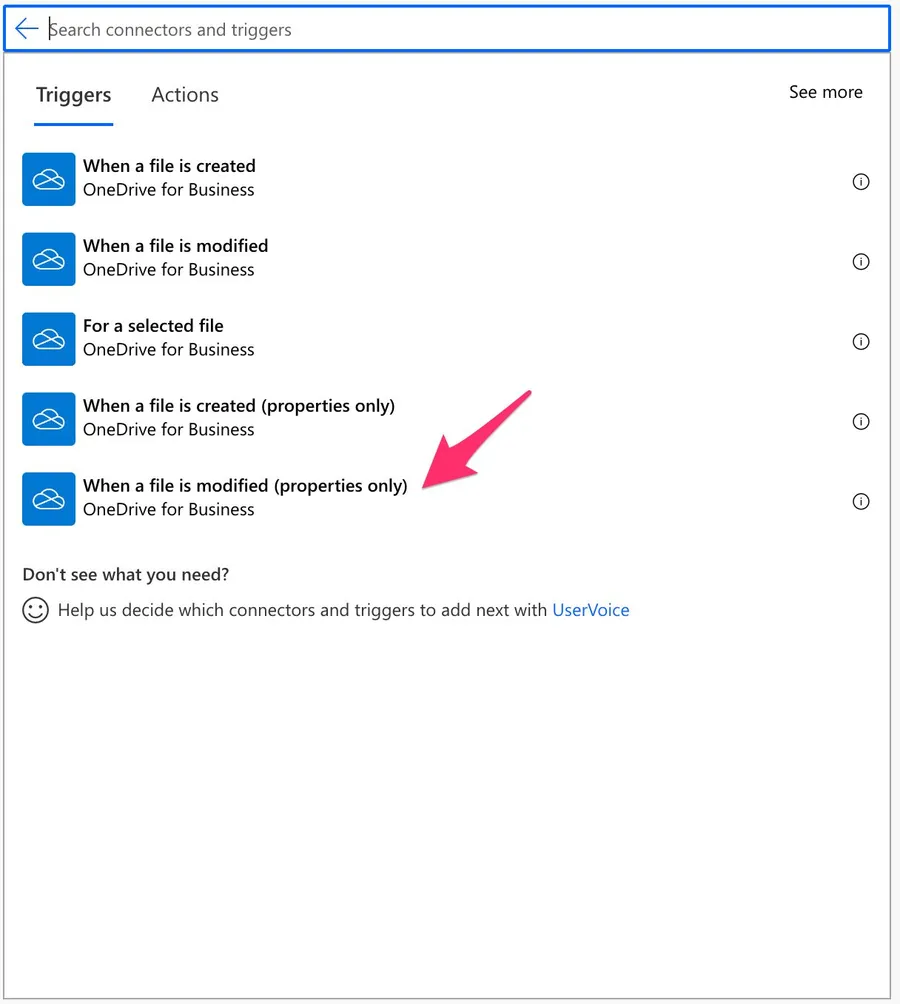Click OneDrive cloud icon for 'For a selected file'
The height and width of the screenshot is (1004, 900).
(x=49, y=339)
